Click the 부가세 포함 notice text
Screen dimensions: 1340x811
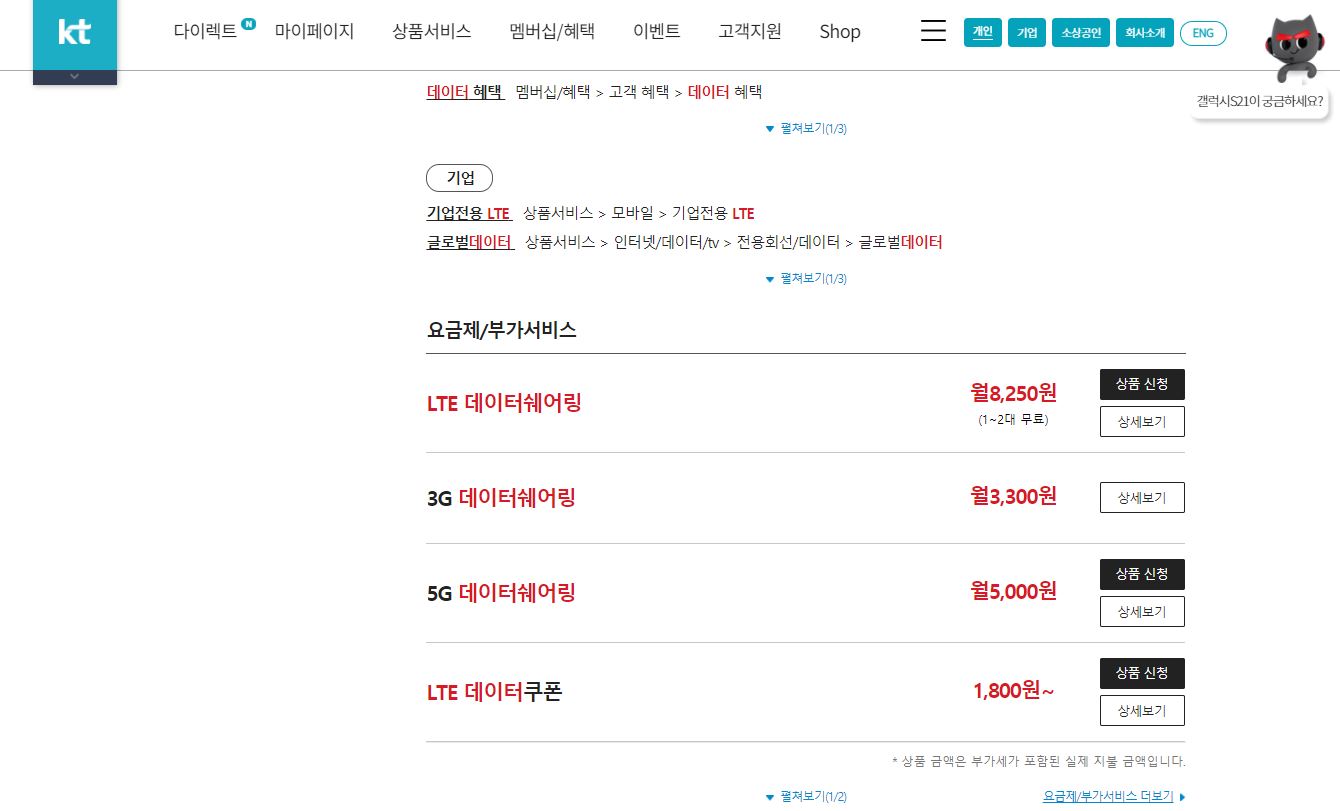(x=1038, y=761)
